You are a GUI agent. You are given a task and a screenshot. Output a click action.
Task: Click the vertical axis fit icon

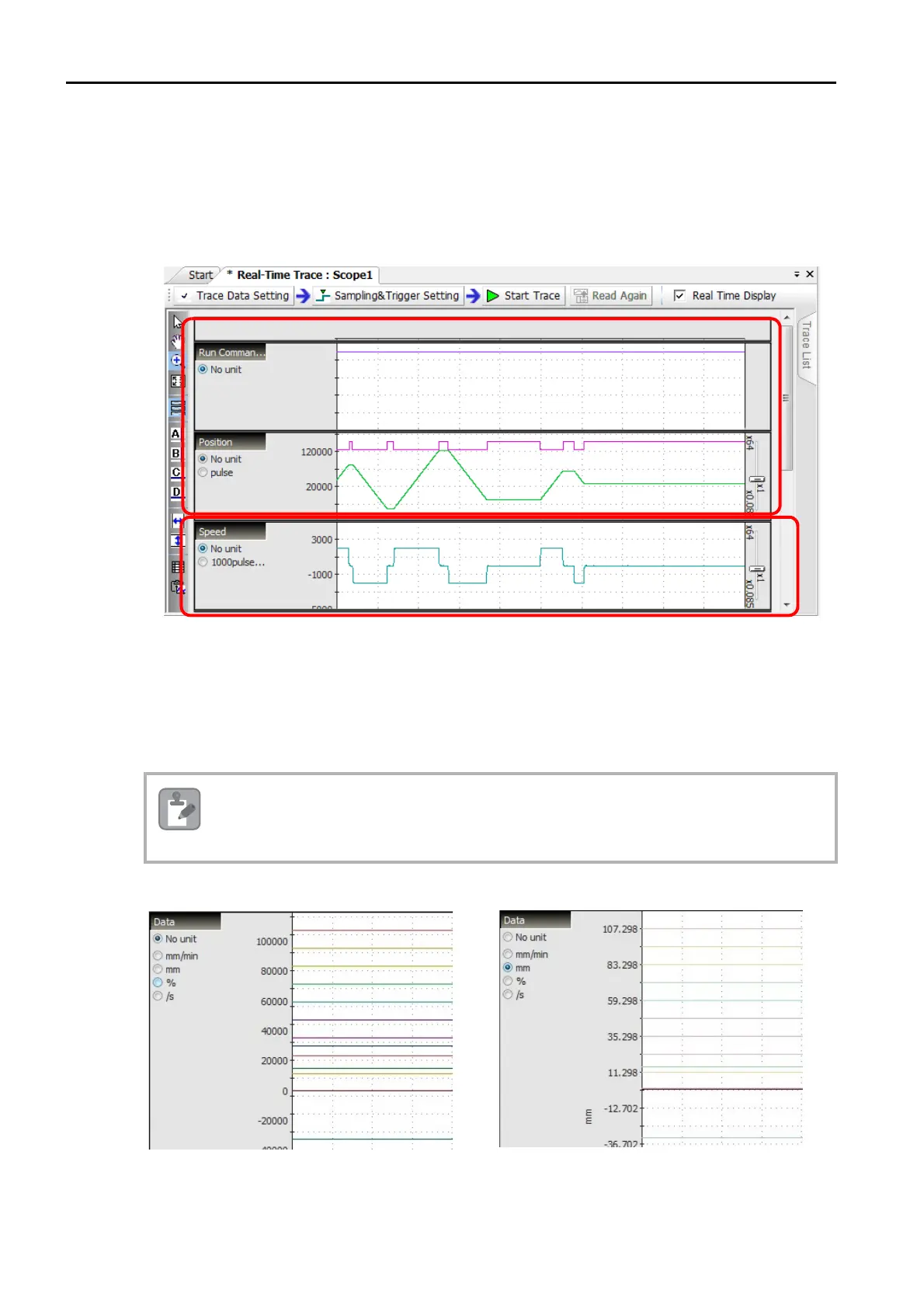coord(177,541)
